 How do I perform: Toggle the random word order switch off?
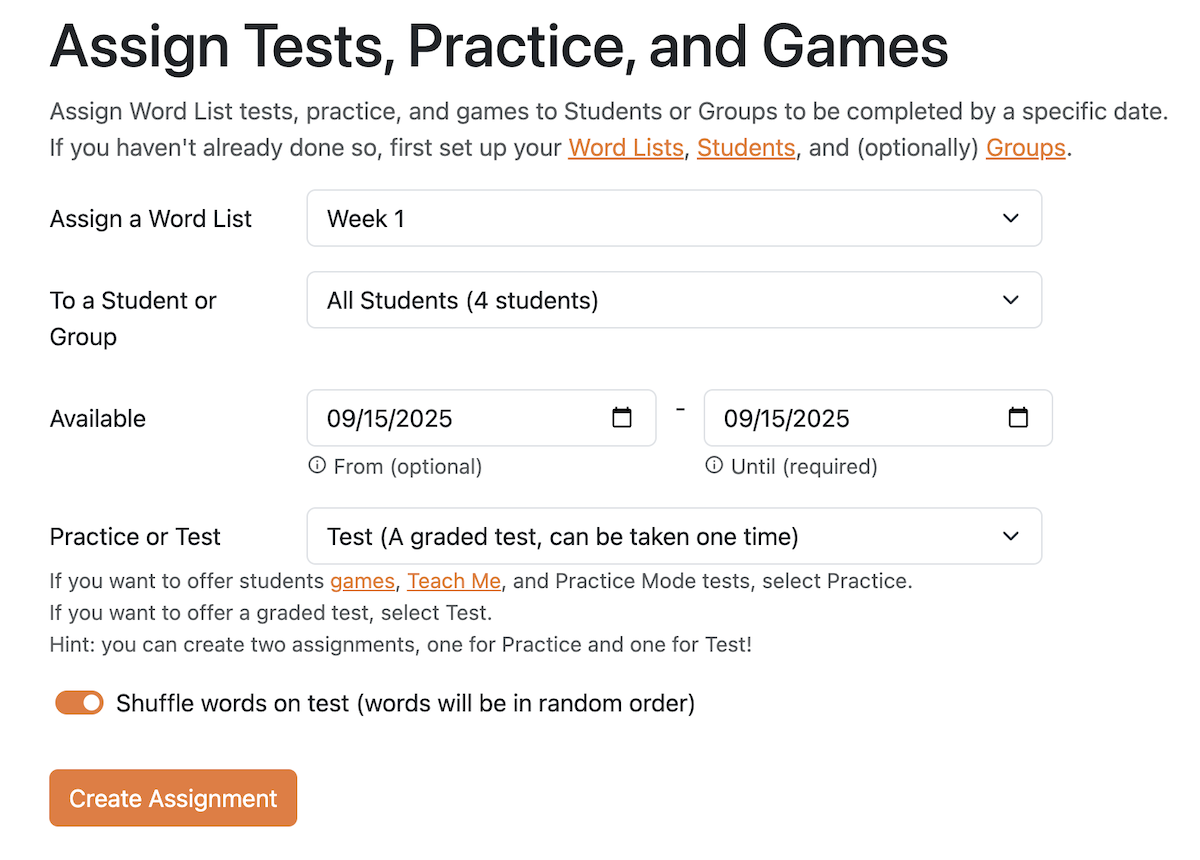79,702
